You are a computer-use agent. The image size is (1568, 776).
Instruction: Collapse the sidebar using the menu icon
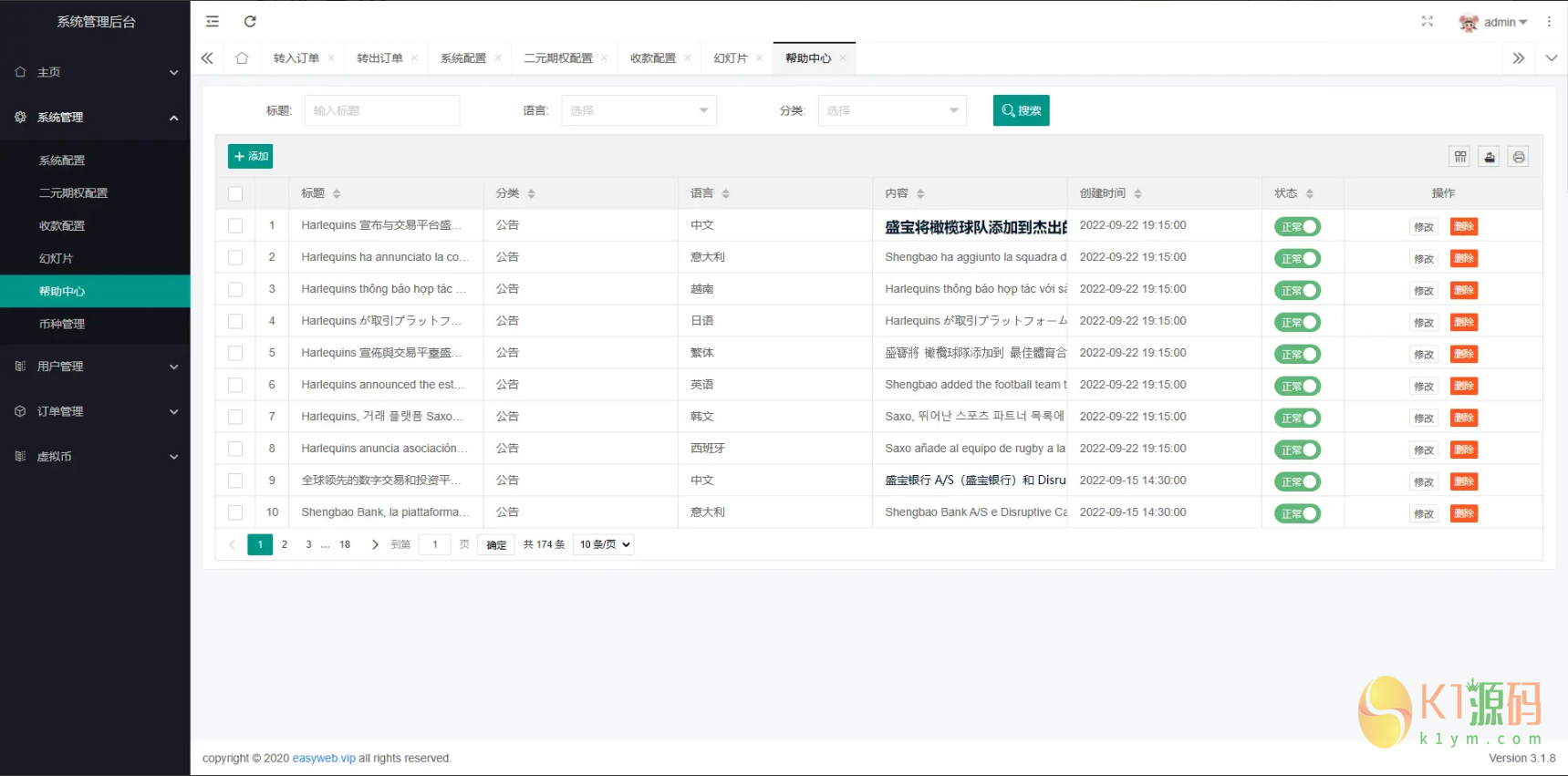[x=213, y=21]
